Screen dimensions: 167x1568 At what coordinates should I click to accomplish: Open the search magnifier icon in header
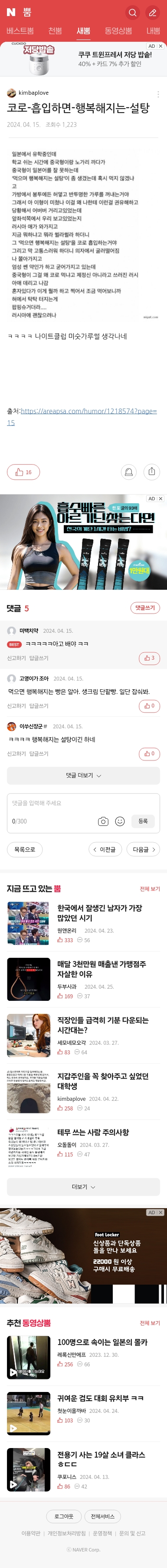132,12
